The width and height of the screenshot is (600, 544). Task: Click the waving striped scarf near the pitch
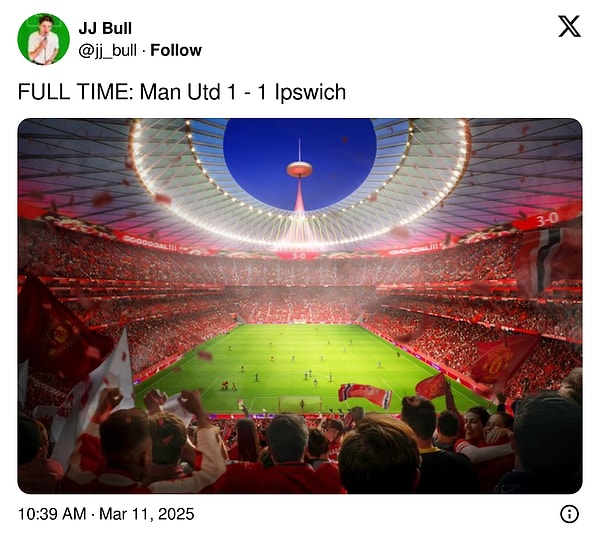365,394
